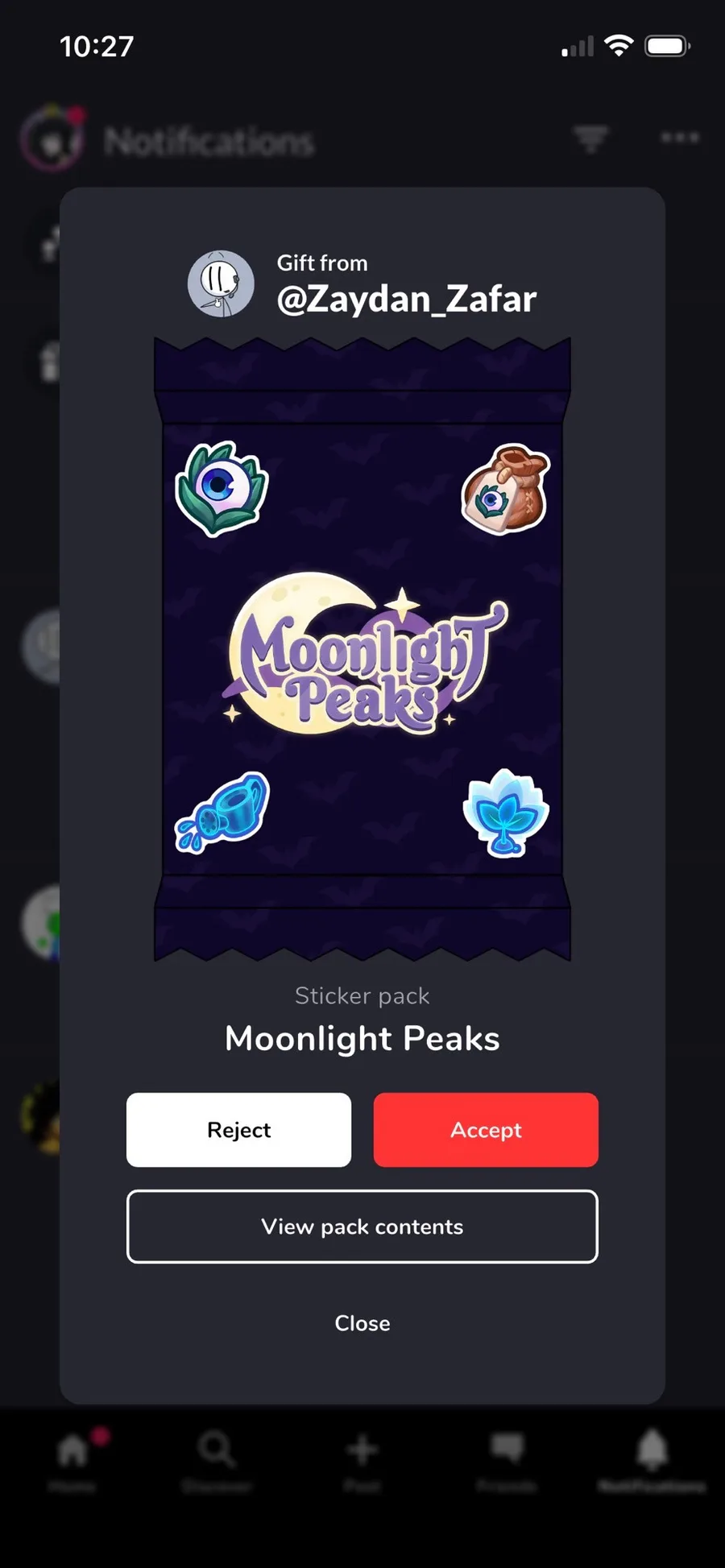
Task: Open the Home tab
Action: tap(72, 1459)
